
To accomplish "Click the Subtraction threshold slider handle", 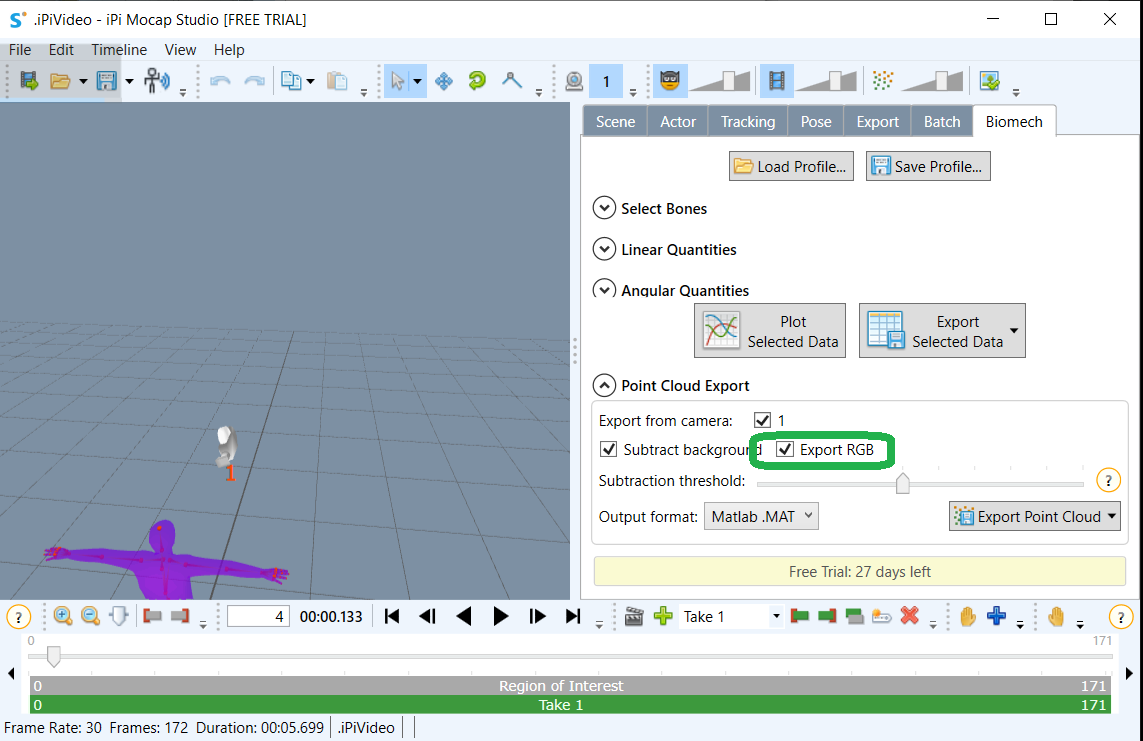I will pos(902,482).
